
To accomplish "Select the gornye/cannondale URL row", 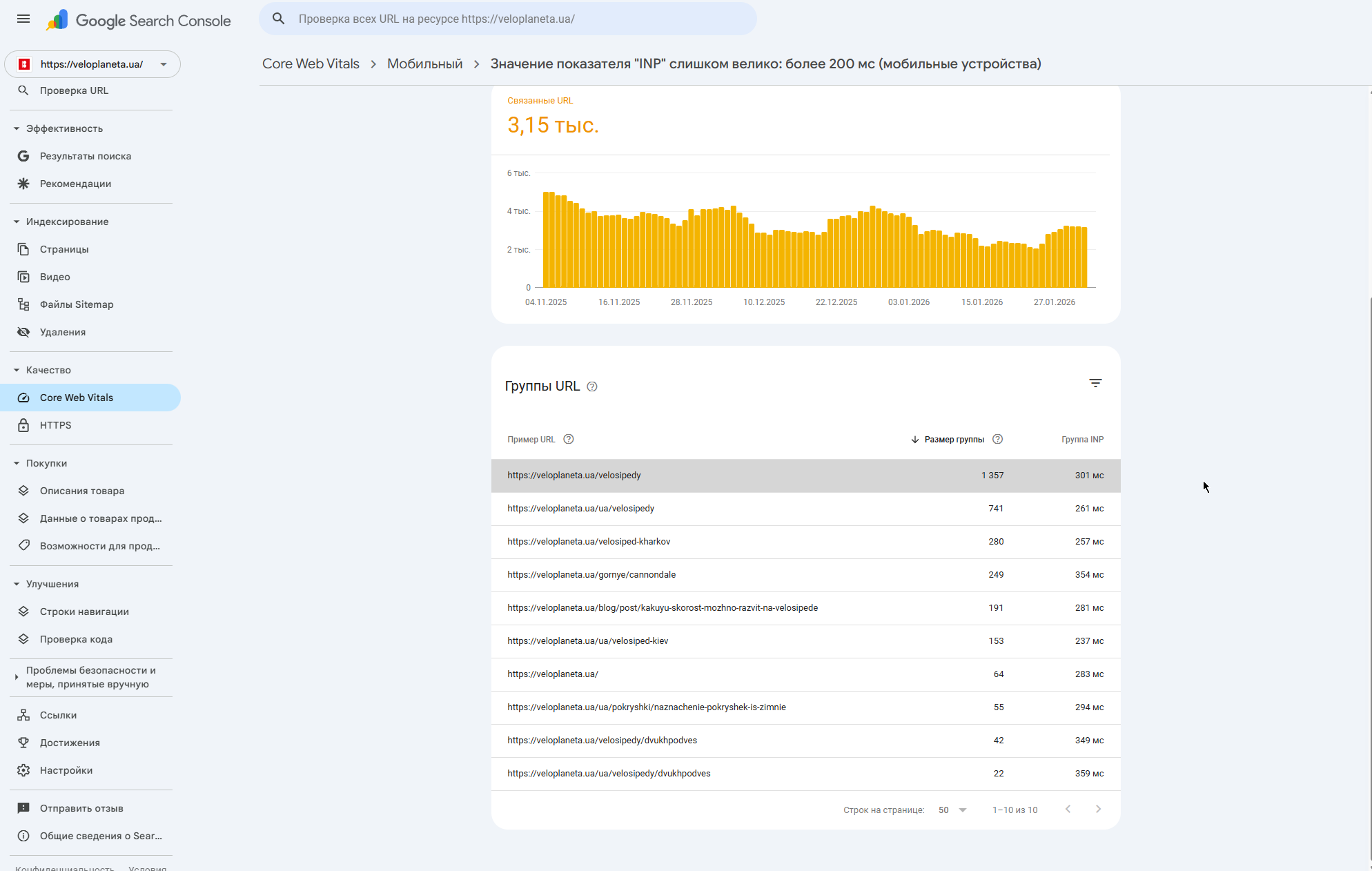I will coord(591,575).
